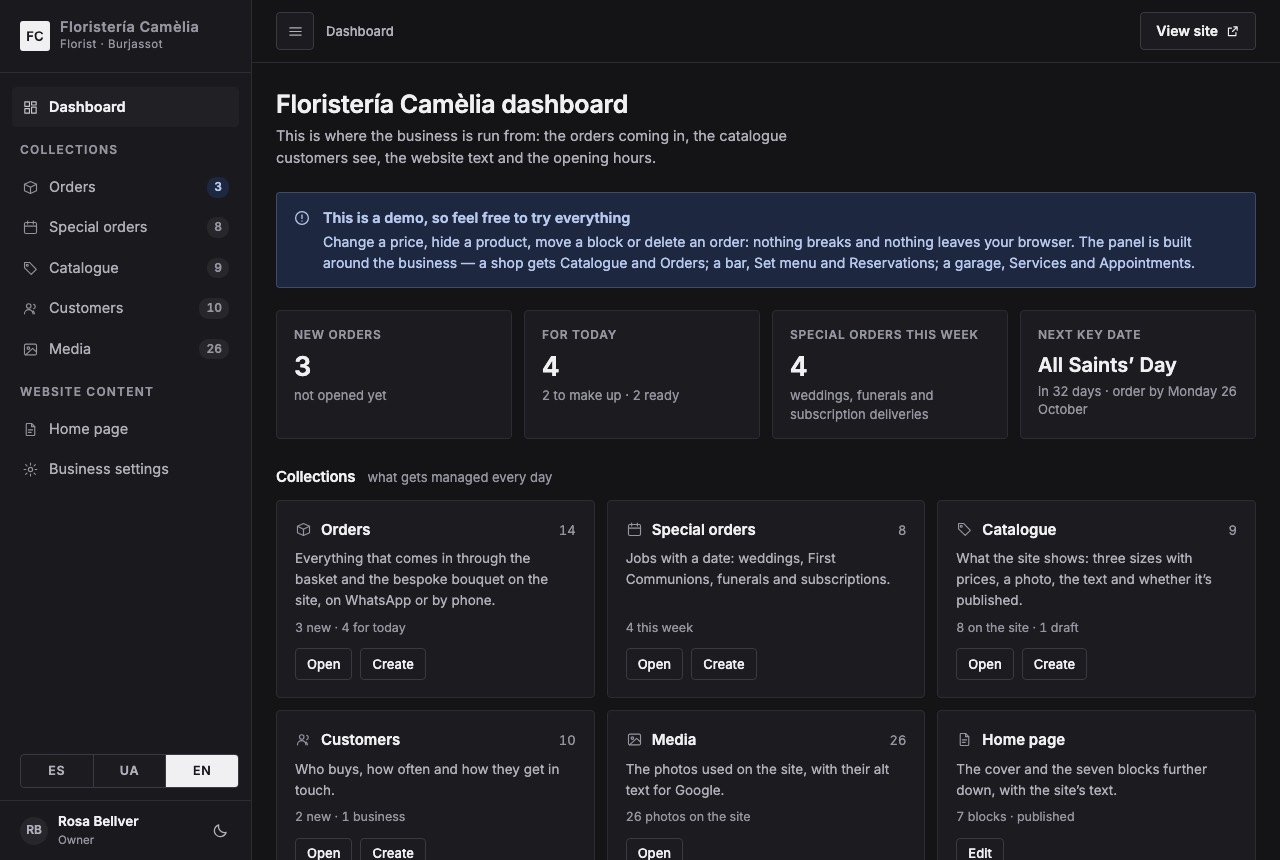This screenshot has height=860, width=1280.
Task: Click the calendar icon on the Special orders card
Action: [x=634, y=529]
